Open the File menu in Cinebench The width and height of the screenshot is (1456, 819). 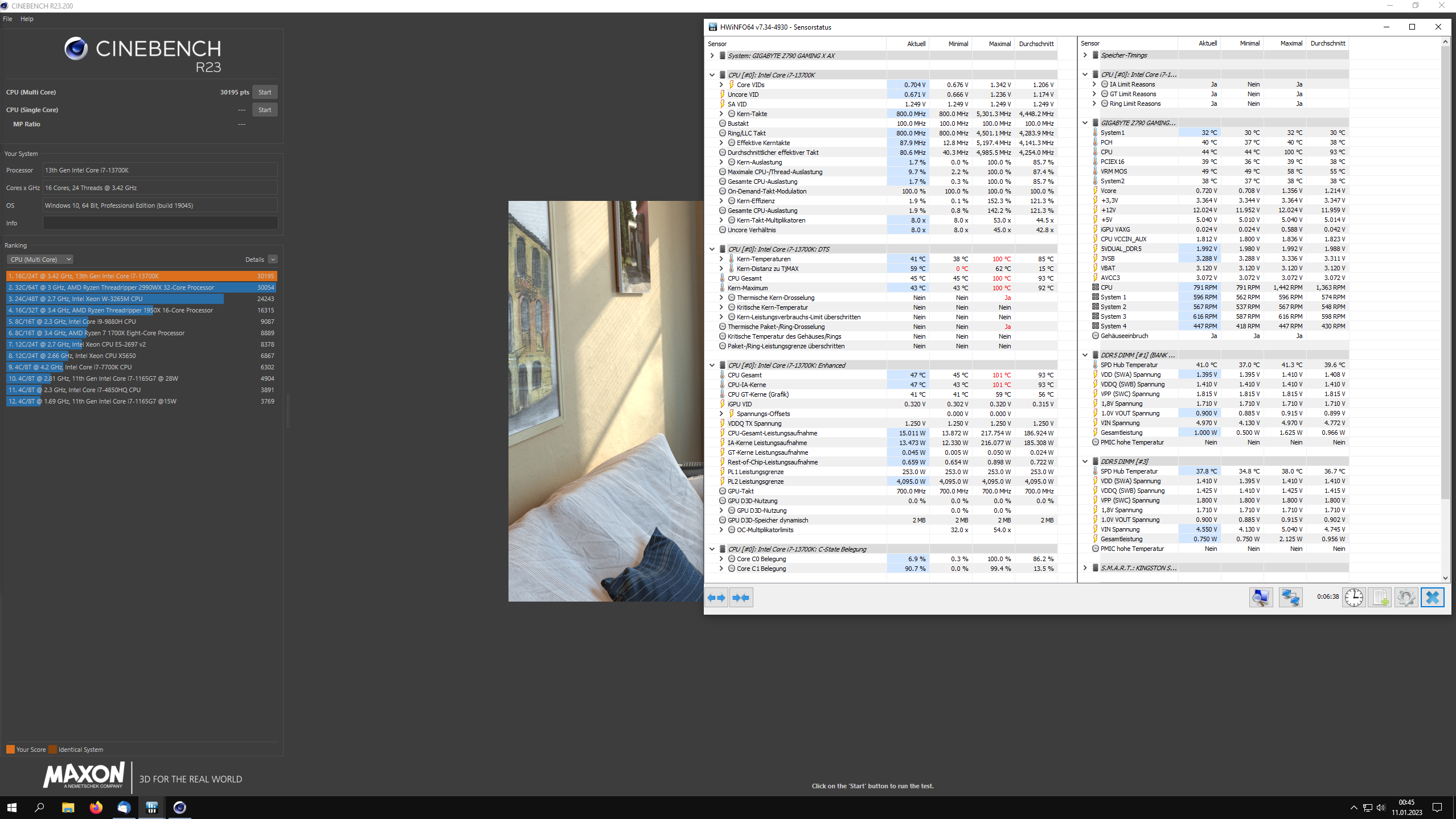[7, 19]
